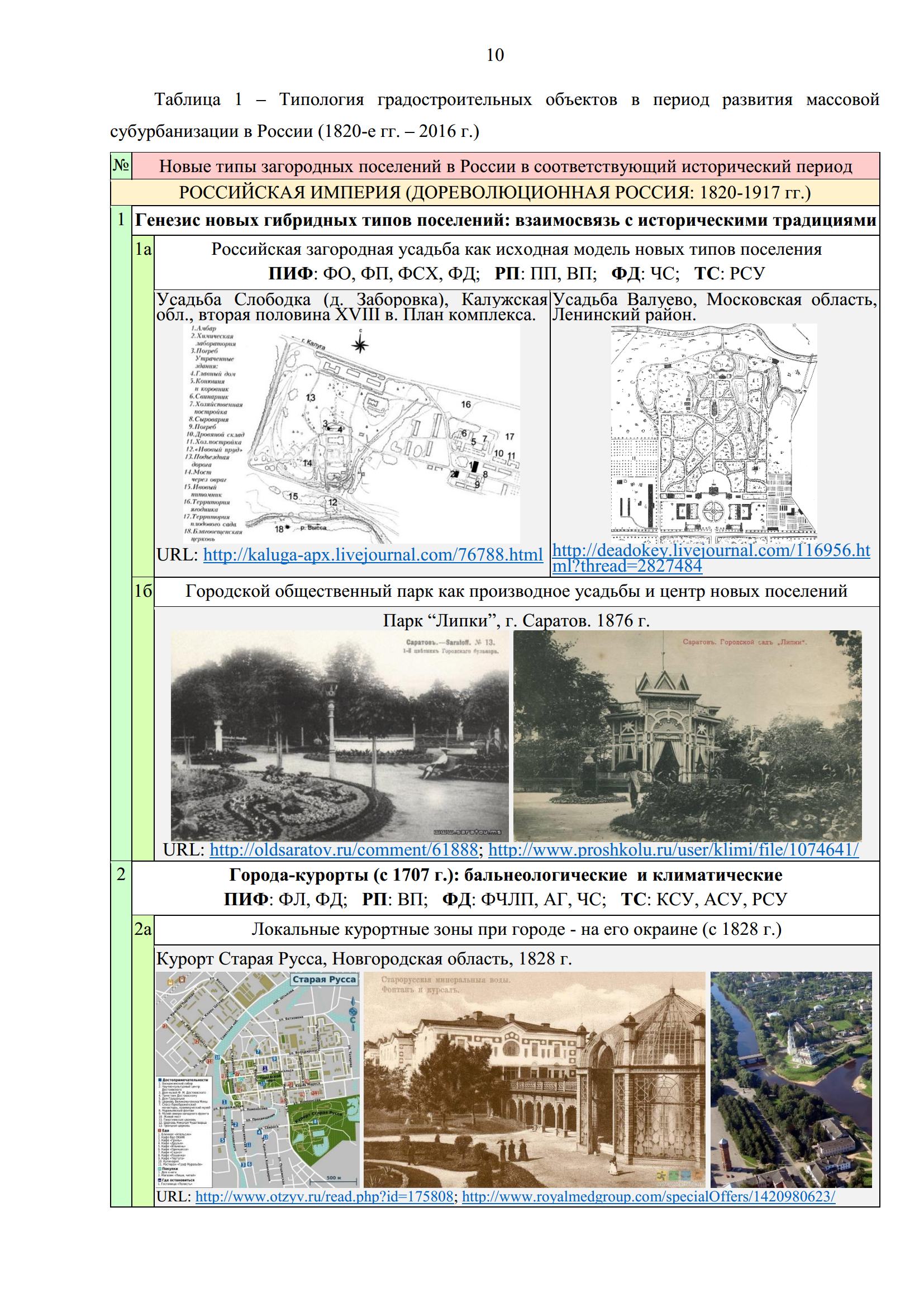
Task: Click the 'Старая Русса' title on the map
Action: pos(324,979)
